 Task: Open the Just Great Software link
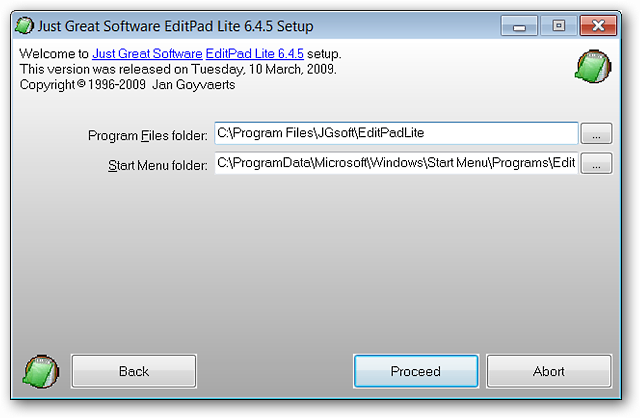(147, 53)
